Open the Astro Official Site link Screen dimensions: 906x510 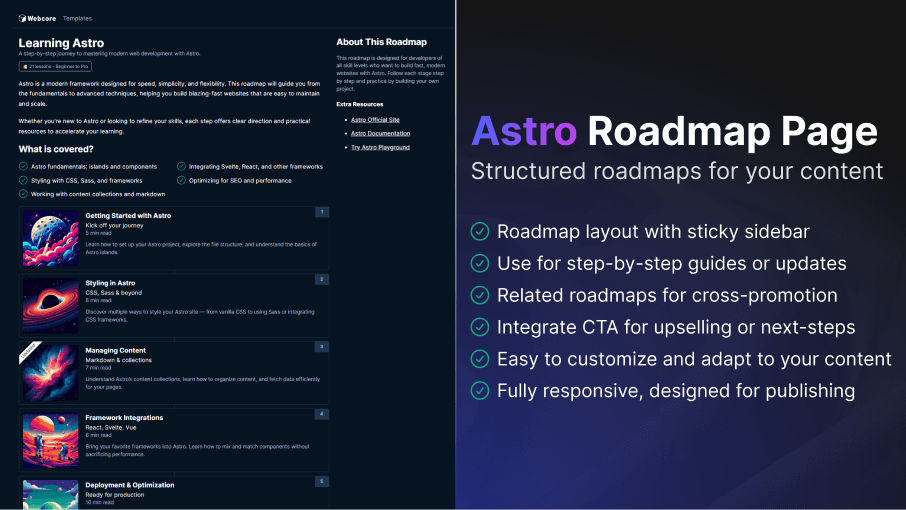(x=375, y=119)
